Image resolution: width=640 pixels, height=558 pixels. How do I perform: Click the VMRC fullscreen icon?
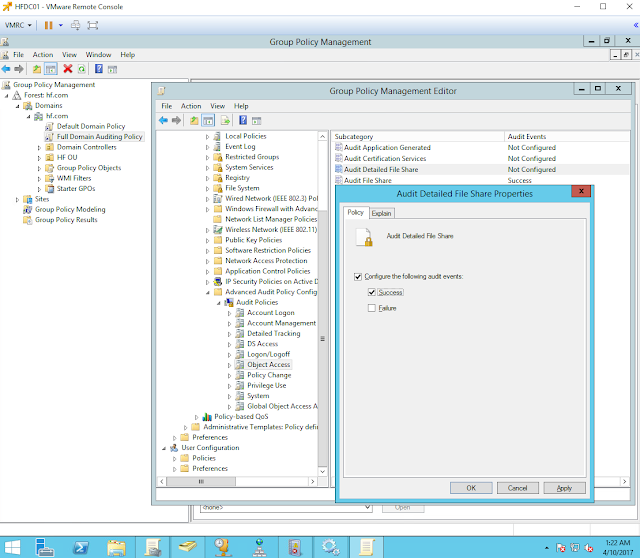click(x=93, y=25)
